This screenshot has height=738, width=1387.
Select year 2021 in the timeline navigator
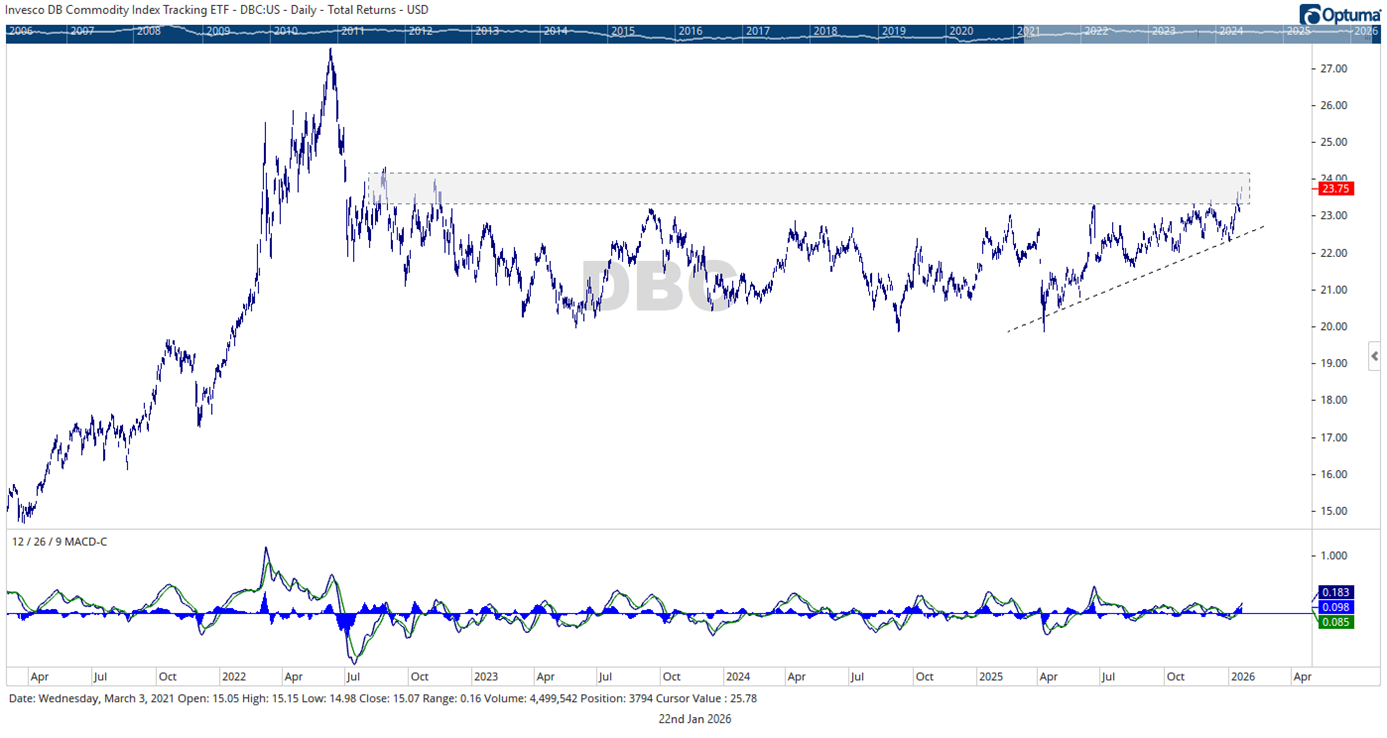pos(1030,31)
